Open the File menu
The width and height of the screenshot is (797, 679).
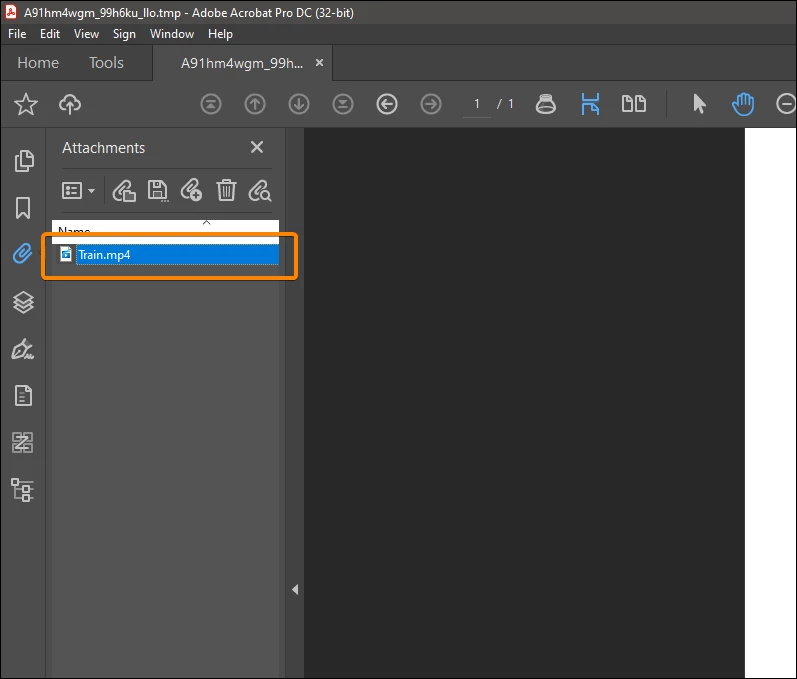[17, 34]
